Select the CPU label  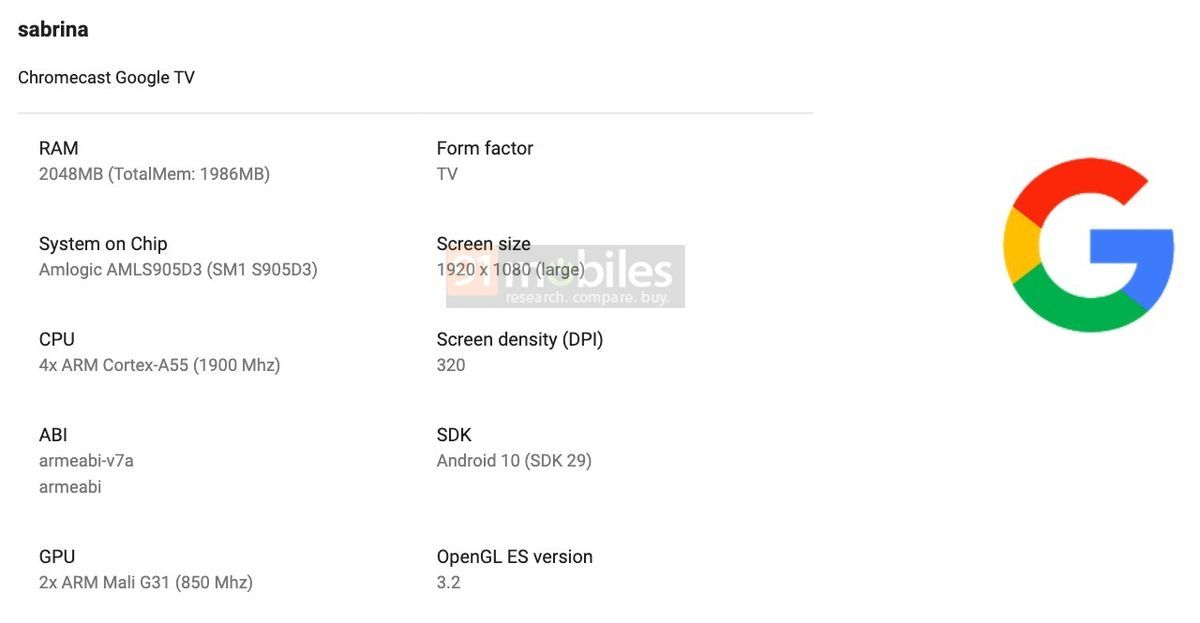[57, 340]
